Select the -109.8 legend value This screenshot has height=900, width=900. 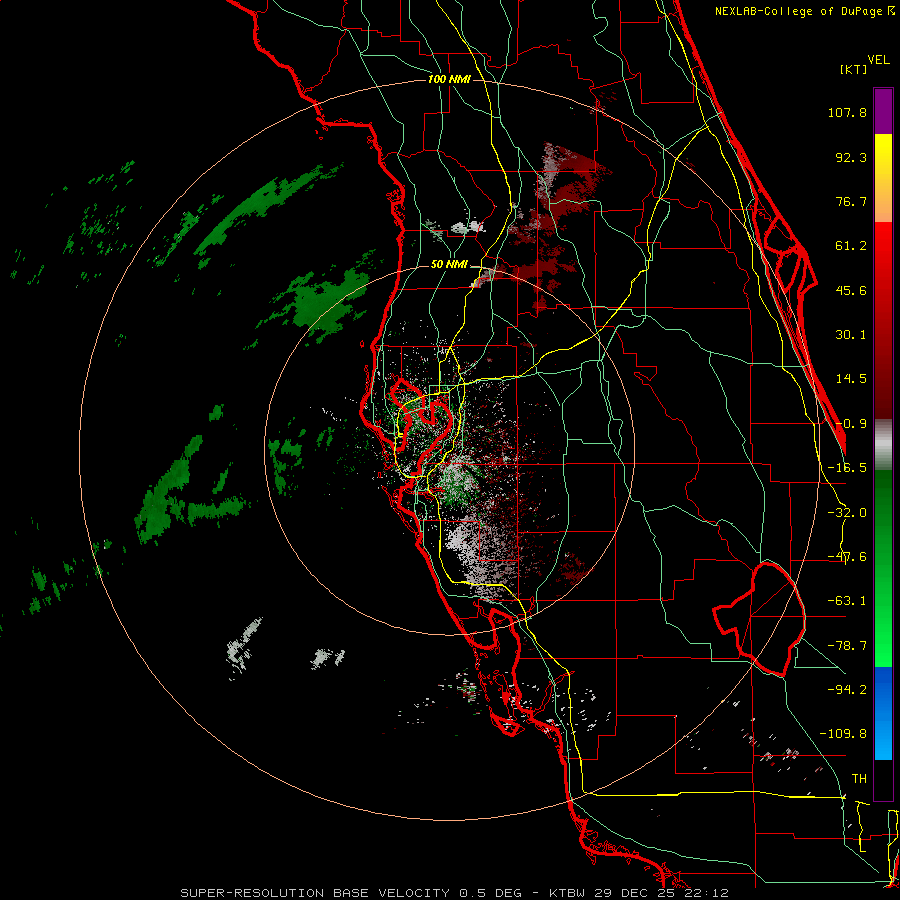tap(843, 734)
